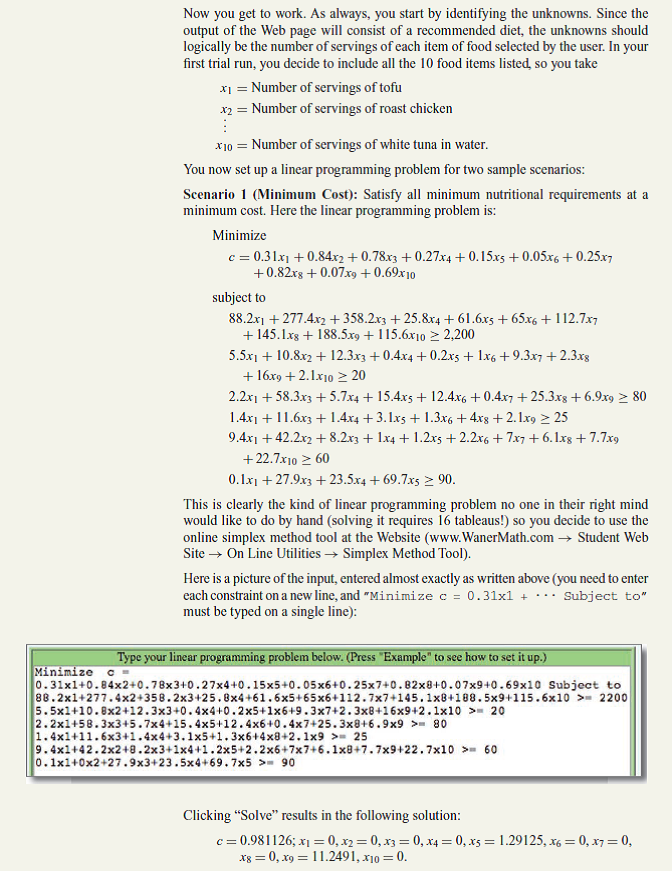Click printed constraint '0.1x1 + 27.9x3 + 23.5x4 + 69.7x5 ≥ 90.'
Viewport: 672px width, 871px height.
(x=342, y=480)
